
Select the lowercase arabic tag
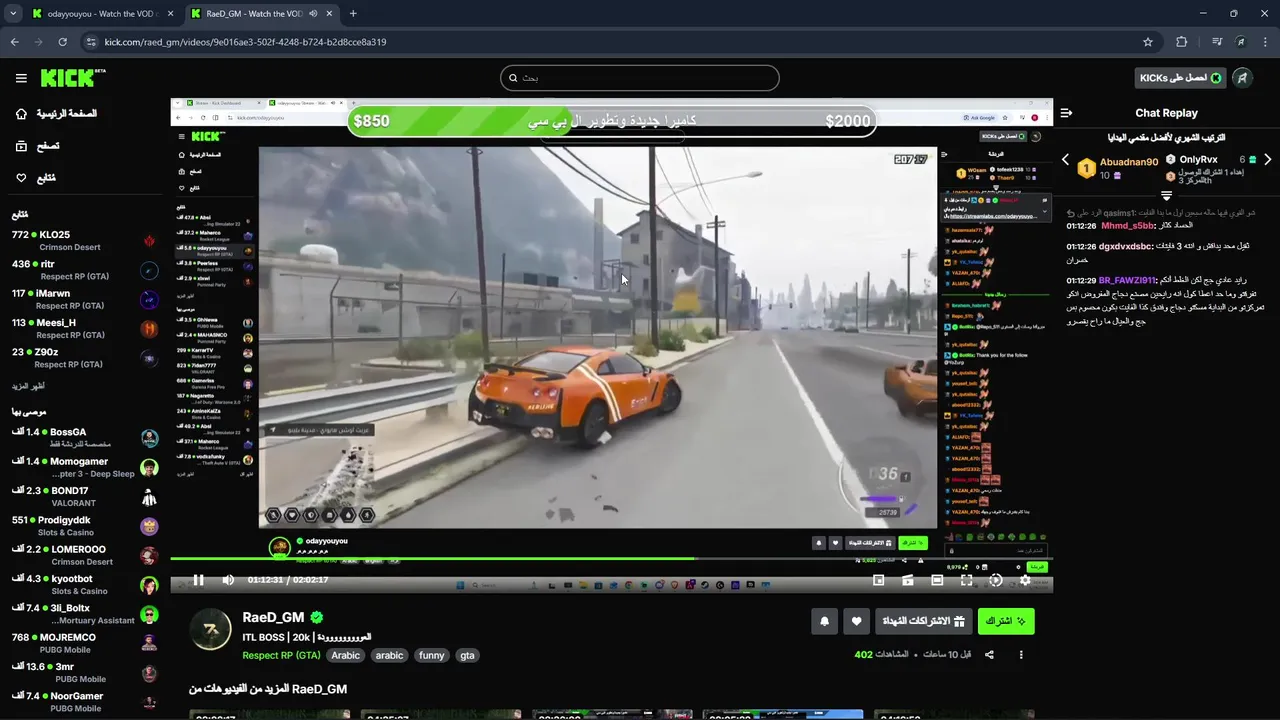[389, 656]
